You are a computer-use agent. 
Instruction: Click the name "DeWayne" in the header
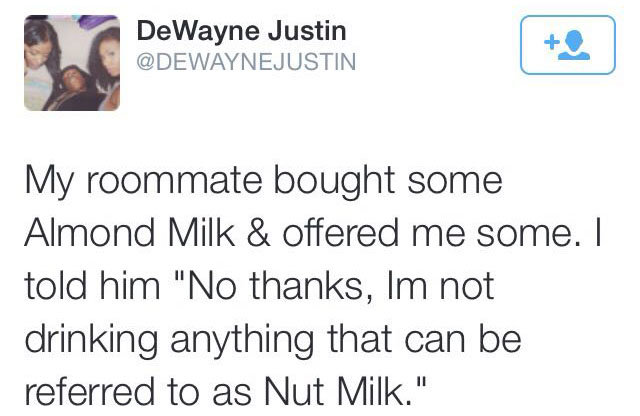coord(186,32)
